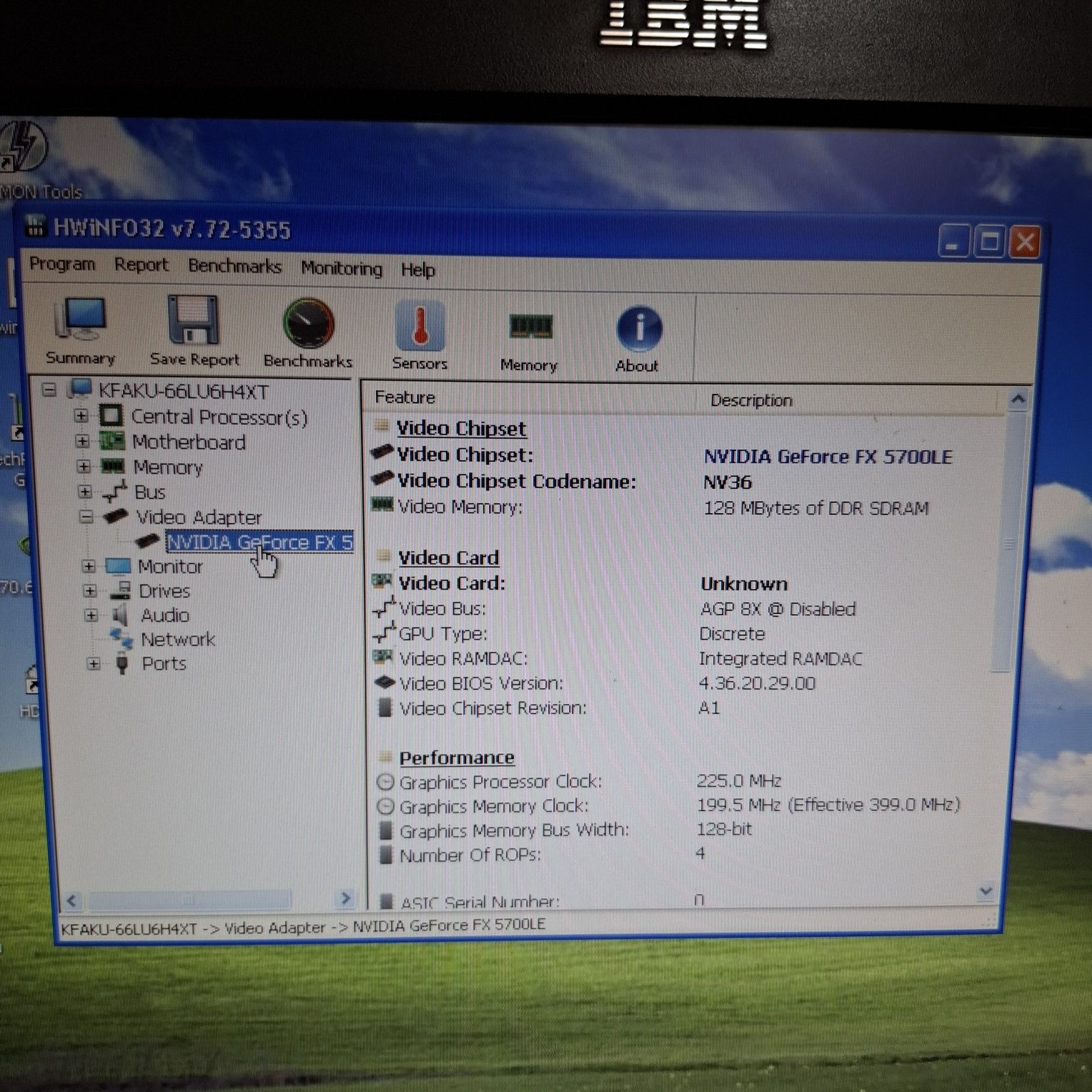Expand the Bus tree node
The image size is (1092, 1092).
(x=85, y=492)
